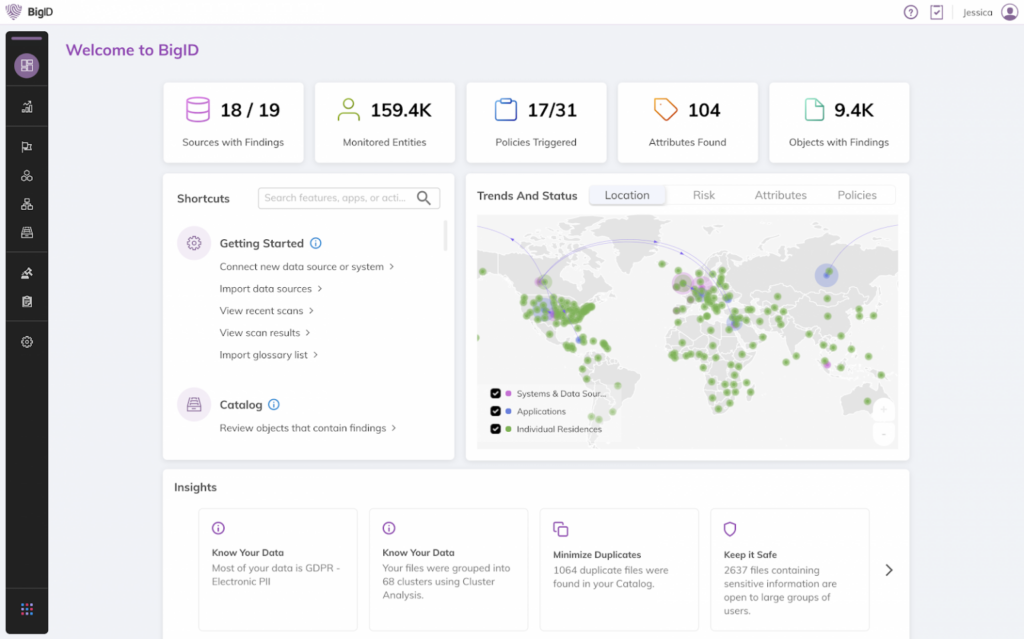Click the file icon on Objects with Findings
Image resolution: width=1024 pixels, height=639 pixels.
click(x=814, y=110)
